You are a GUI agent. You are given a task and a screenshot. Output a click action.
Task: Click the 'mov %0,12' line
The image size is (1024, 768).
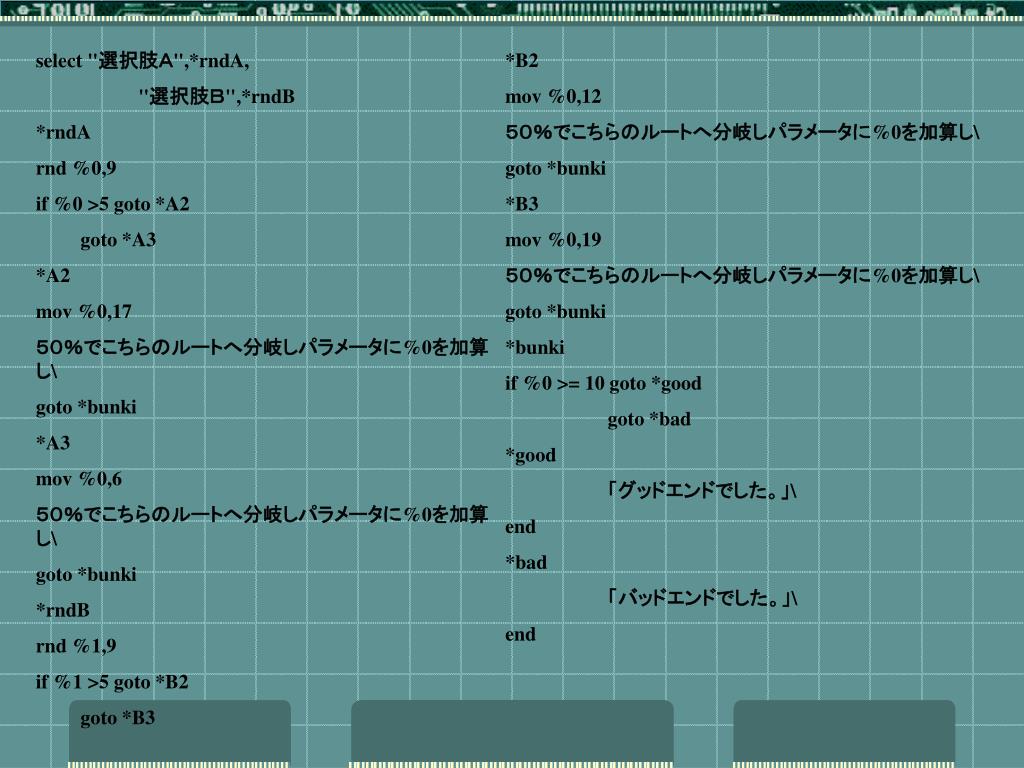coord(553,97)
